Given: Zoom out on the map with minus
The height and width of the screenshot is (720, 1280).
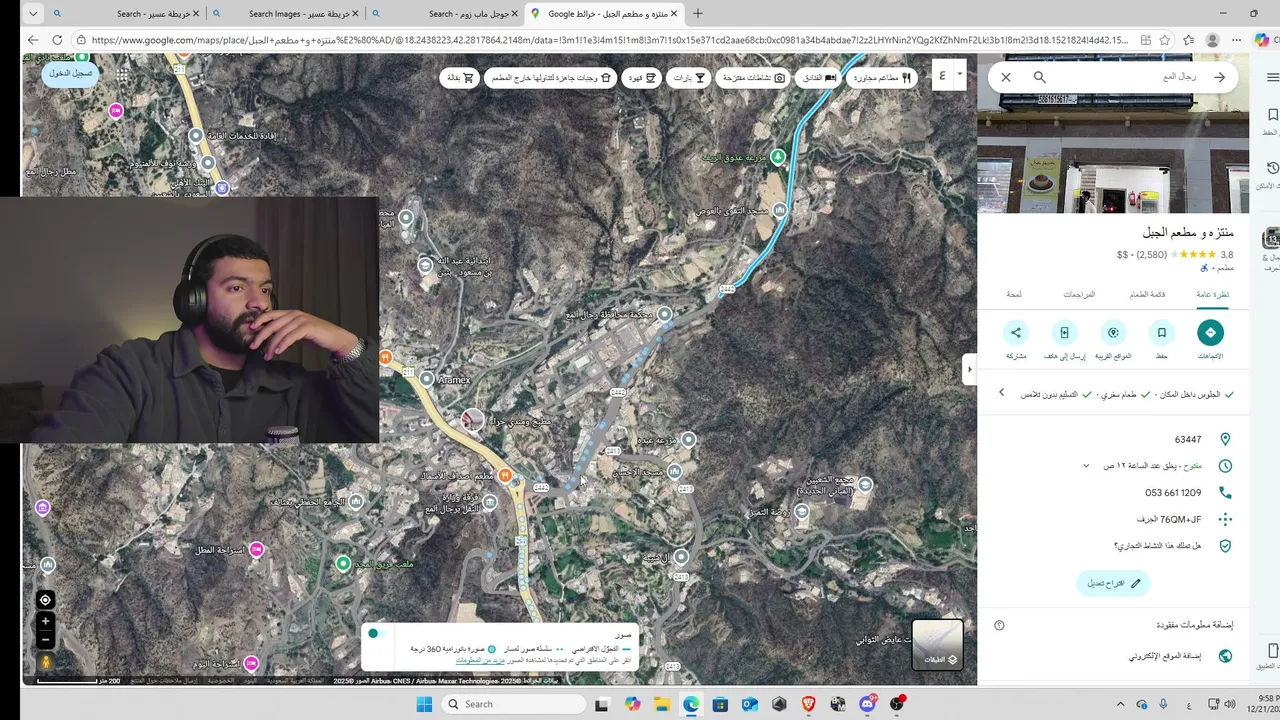Looking at the screenshot, I should coord(45,639).
